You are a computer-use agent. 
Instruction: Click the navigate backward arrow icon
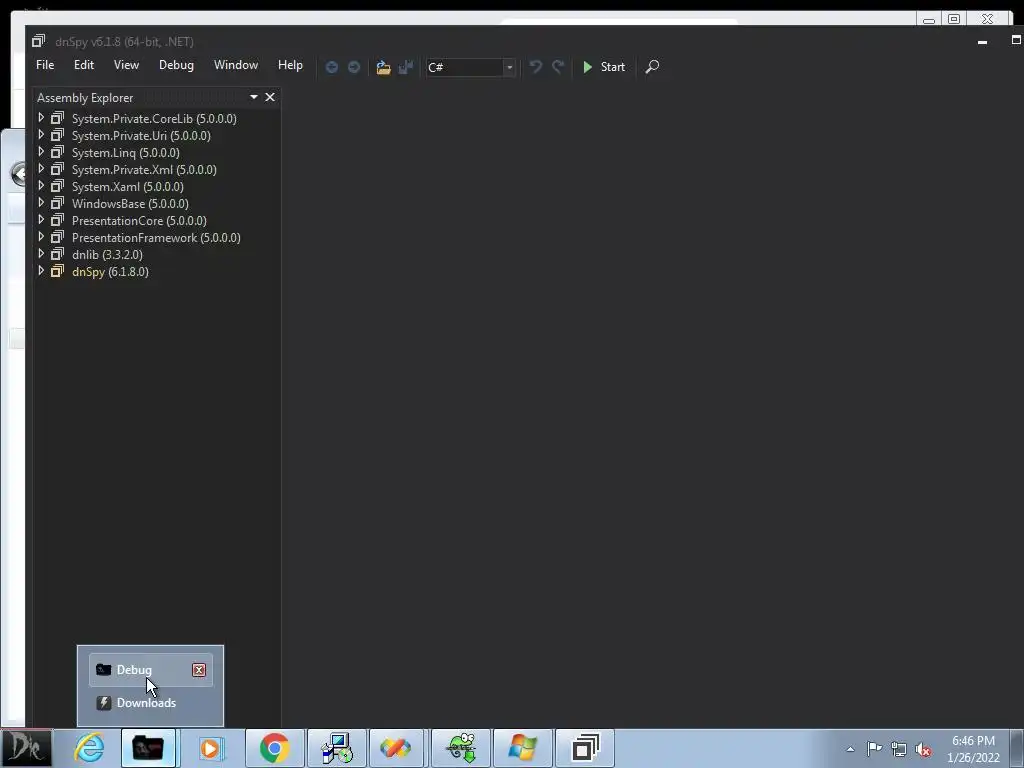[x=332, y=67]
